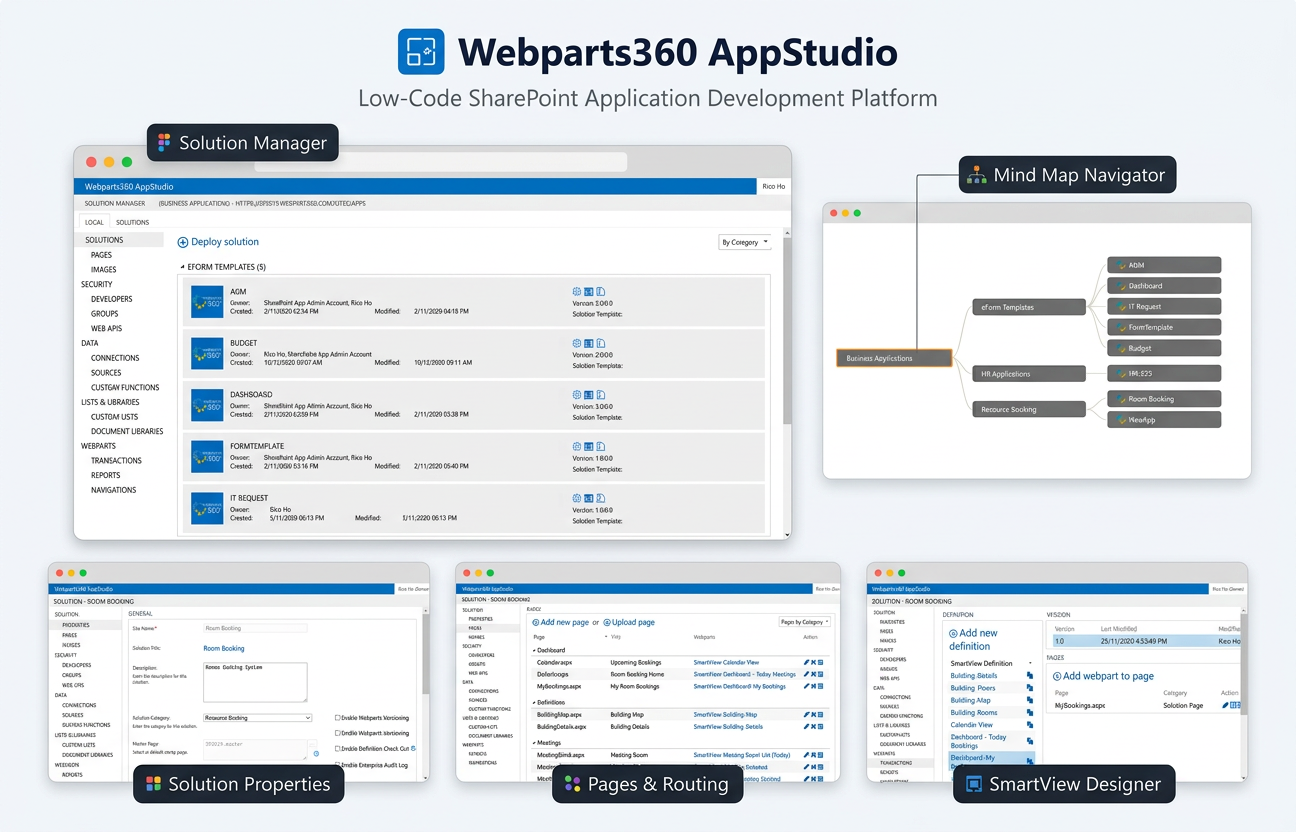Enable Webparts Versioning

click(338, 718)
